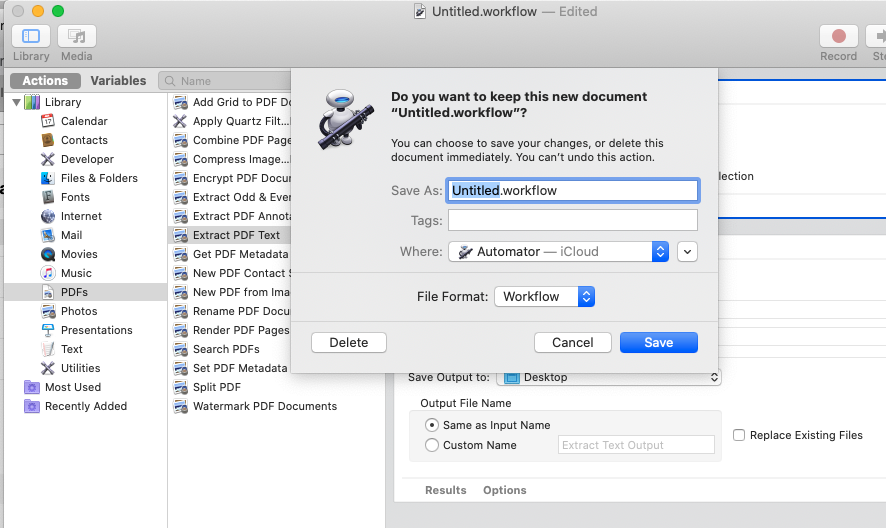Click the Media toolbar icon
The width and height of the screenshot is (886, 528).
(x=76, y=37)
